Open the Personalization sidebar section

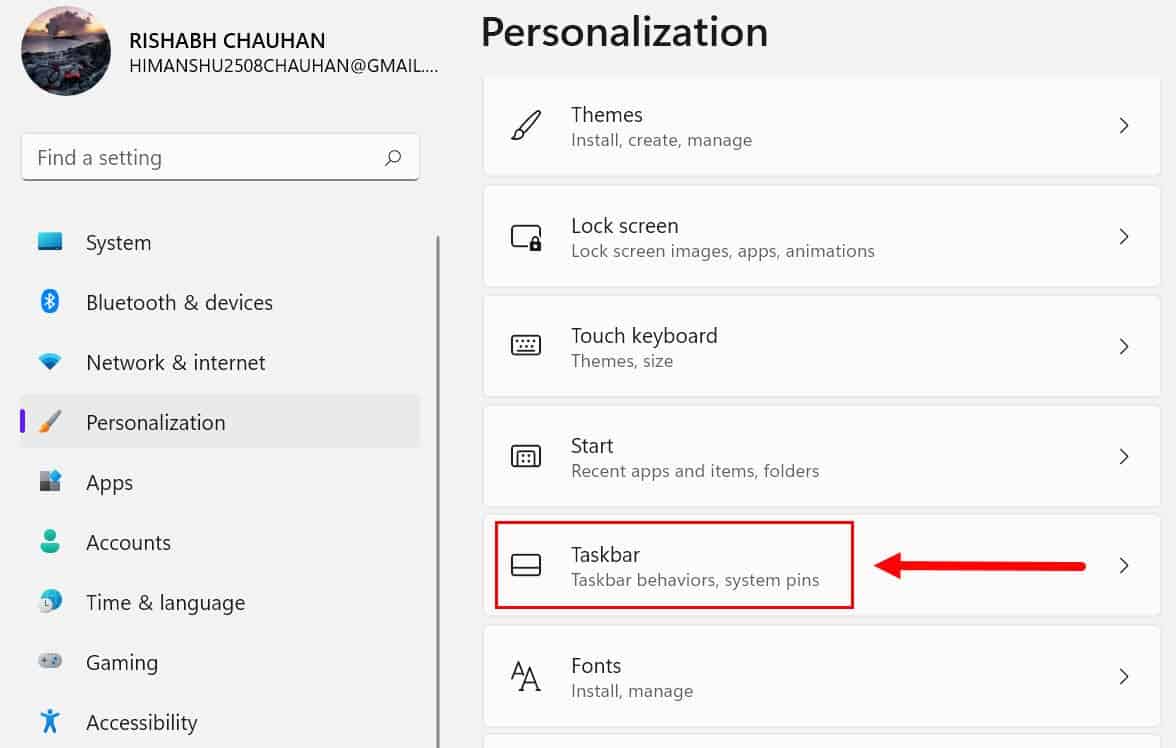pos(155,422)
